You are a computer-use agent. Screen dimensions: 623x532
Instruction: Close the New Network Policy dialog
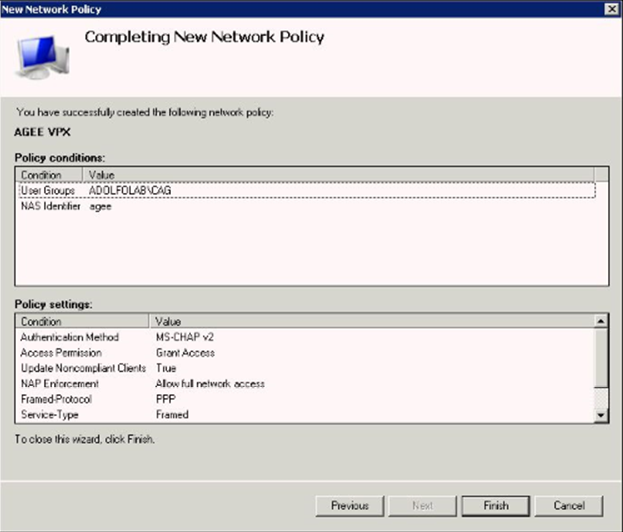click(611, 9)
